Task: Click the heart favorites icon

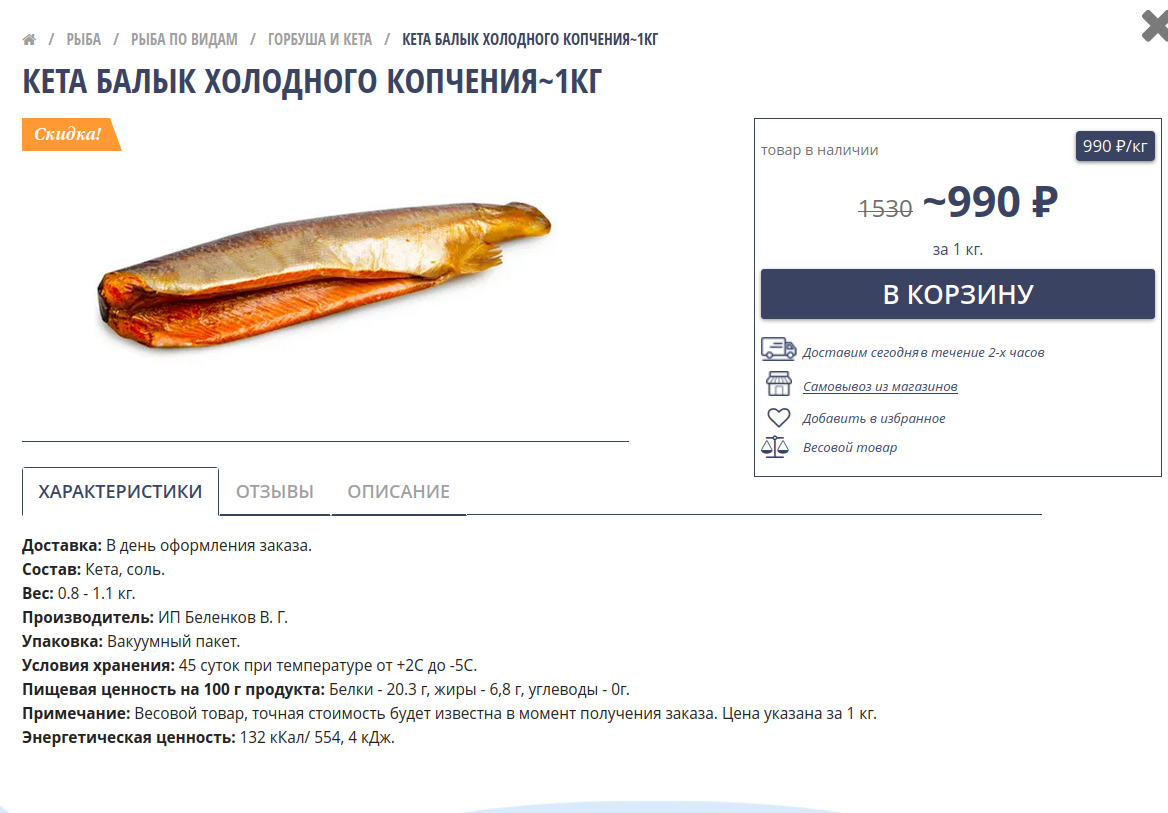Action: pyautogui.click(x=778, y=417)
